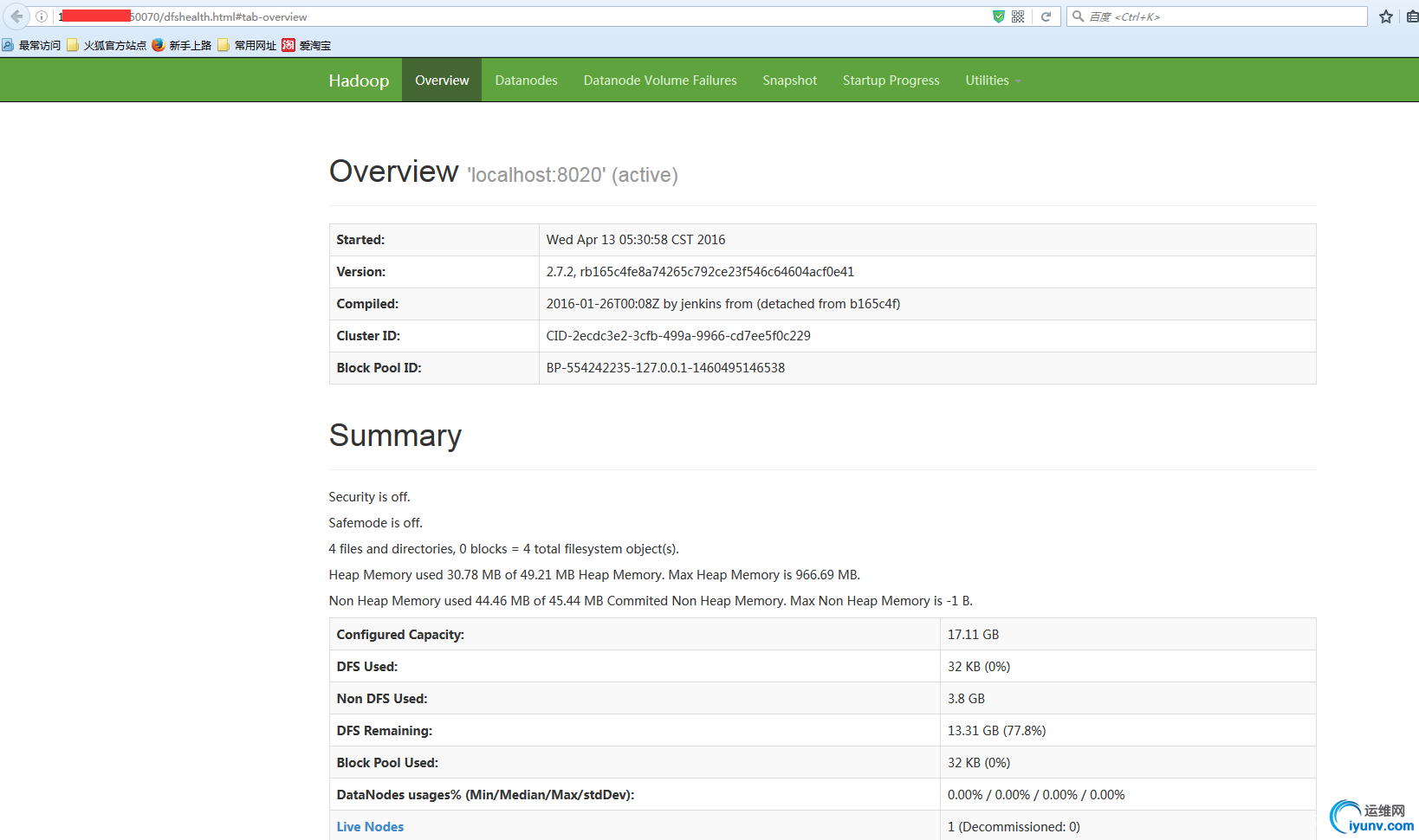Click the Overview 'localhost:8020' heading
Screen dimensions: 1419x840
pos(503,171)
